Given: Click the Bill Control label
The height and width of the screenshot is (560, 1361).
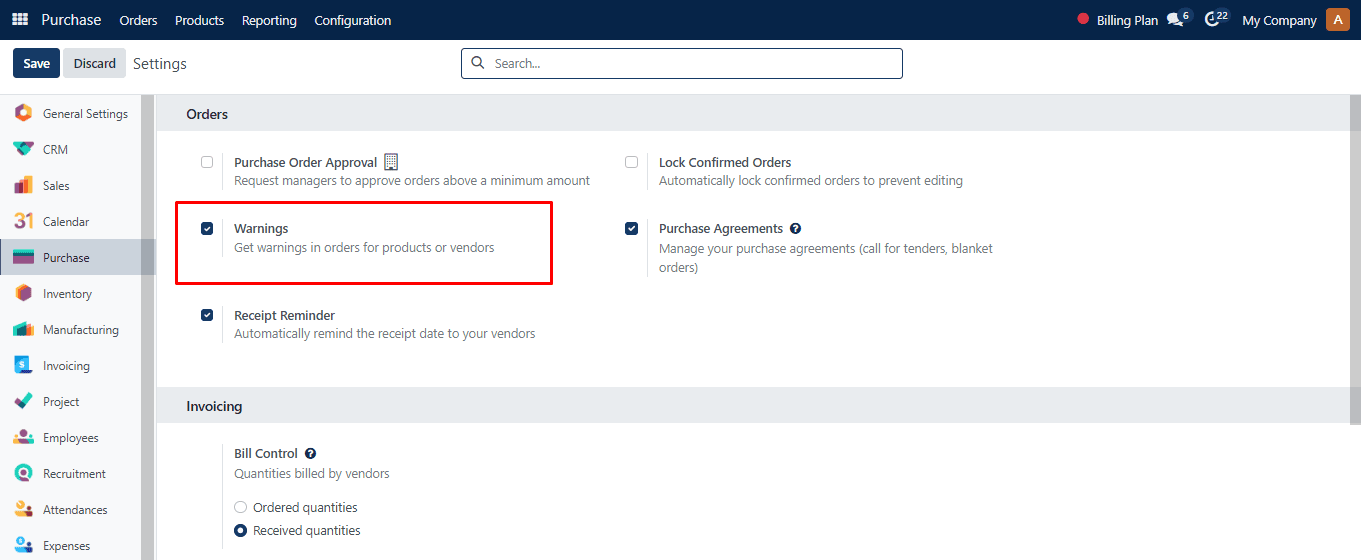Looking at the screenshot, I should [266, 453].
